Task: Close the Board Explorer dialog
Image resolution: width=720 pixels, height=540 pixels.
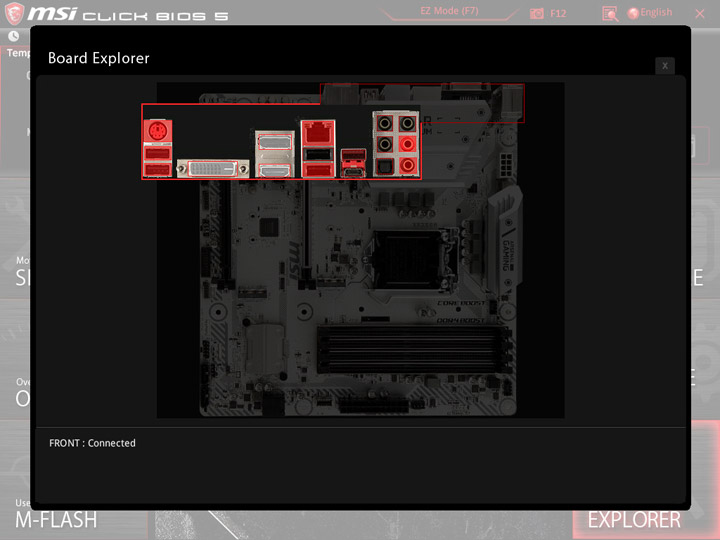Action: pyautogui.click(x=664, y=66)
